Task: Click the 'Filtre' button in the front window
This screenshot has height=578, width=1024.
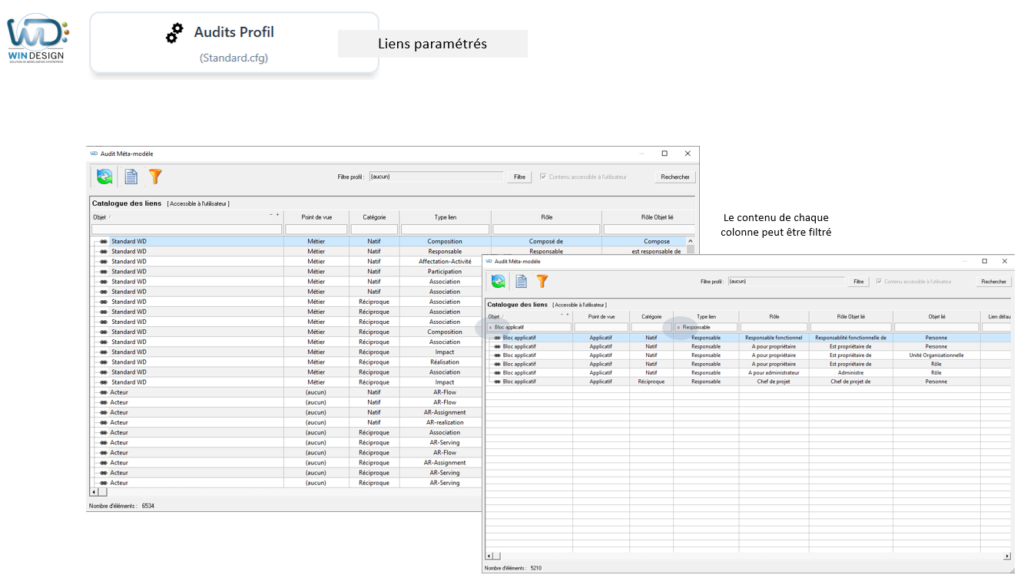Action: coord(858,281)
